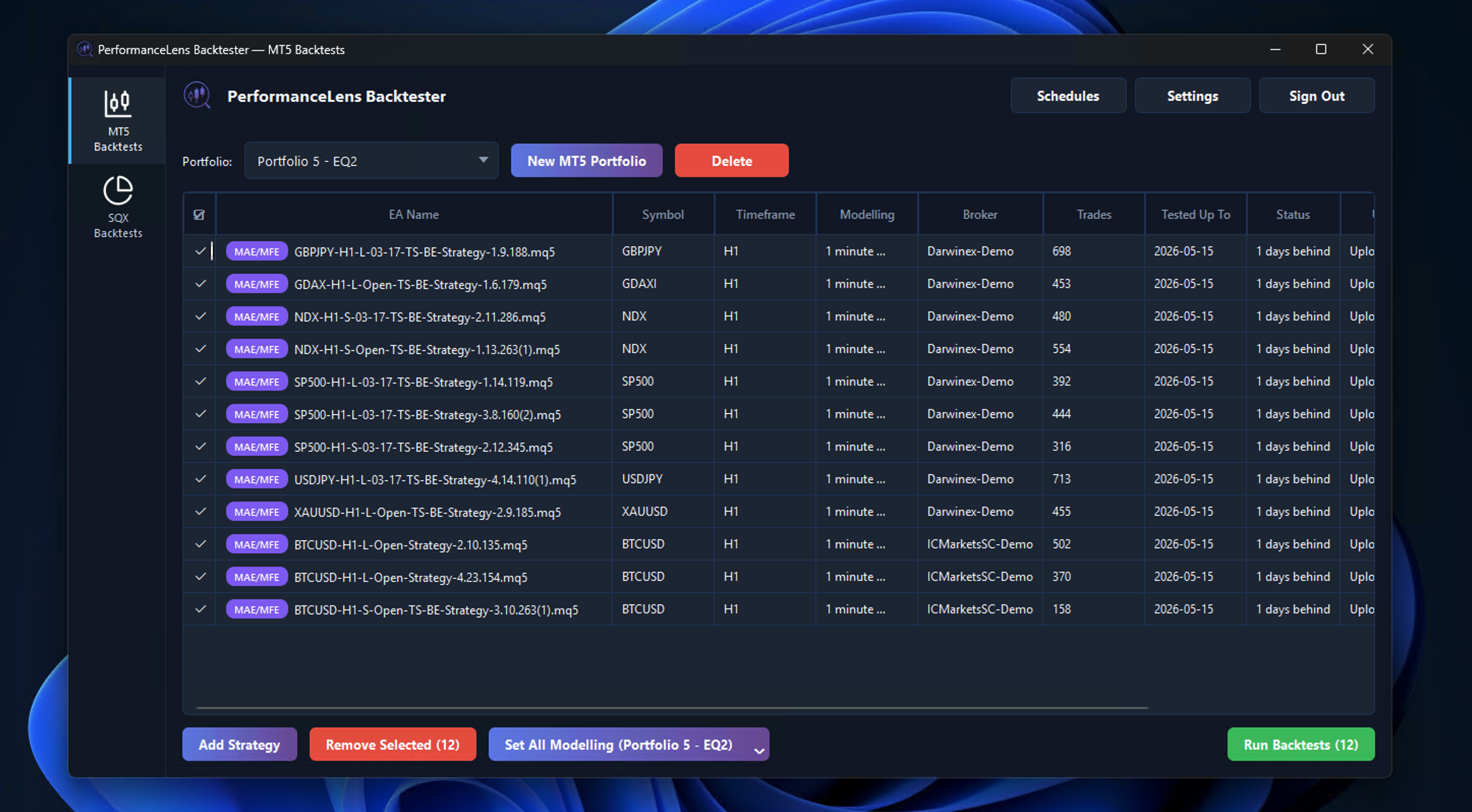Click the horizontal scrollbar under the table

tap(672, 708)
